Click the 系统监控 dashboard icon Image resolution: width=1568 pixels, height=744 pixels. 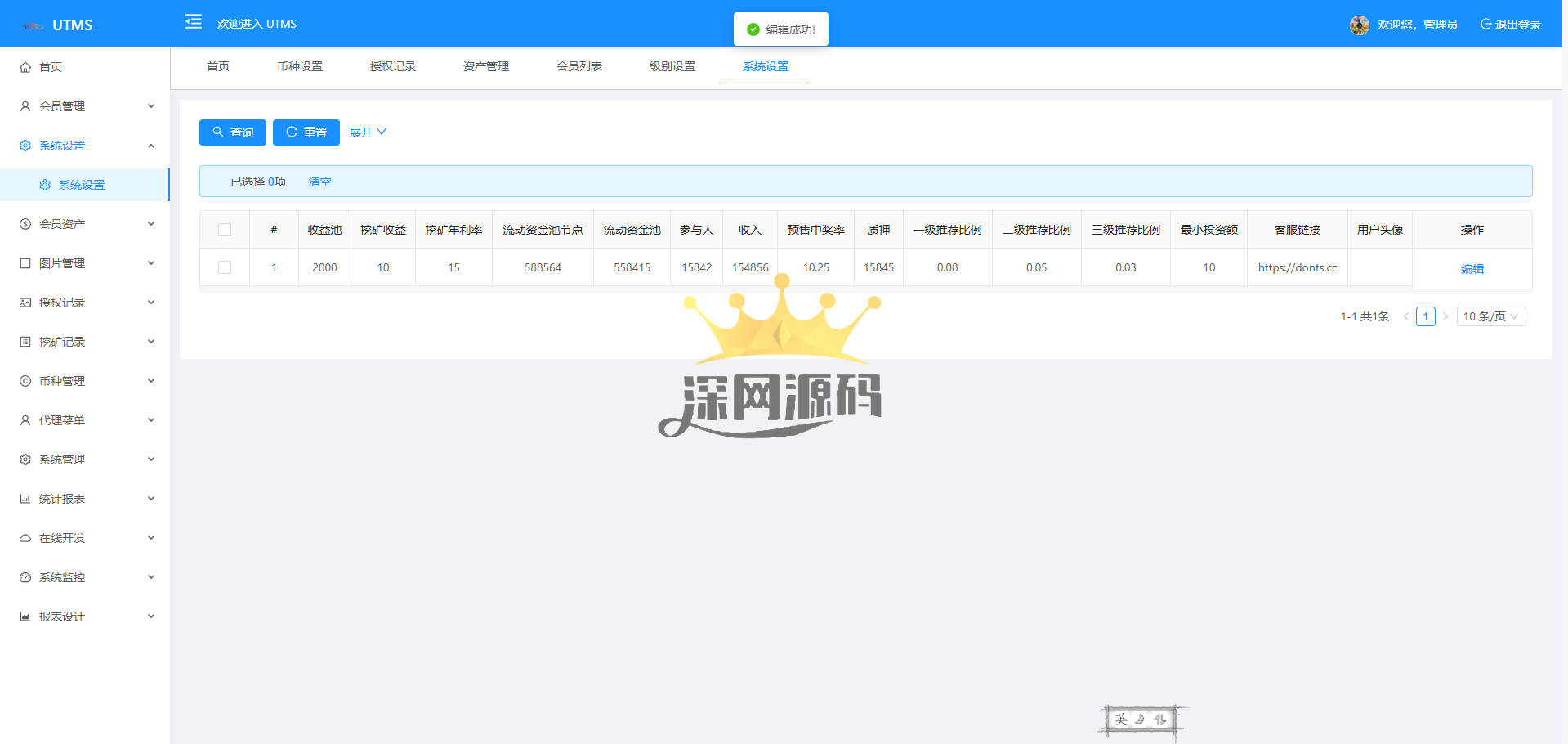tap(25, 577)
